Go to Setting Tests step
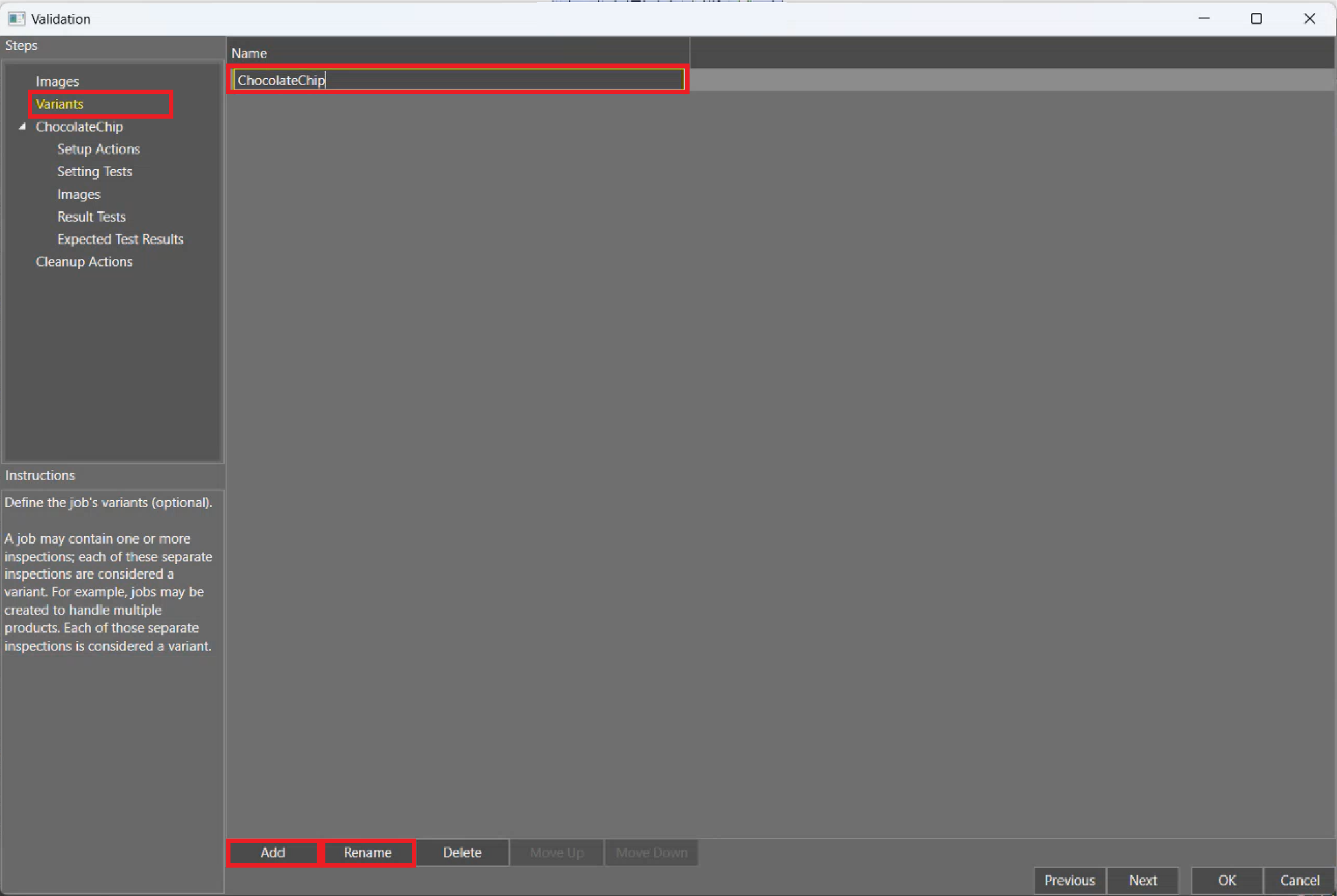This screenshot has width=1337, height=896. pos(94,171)
